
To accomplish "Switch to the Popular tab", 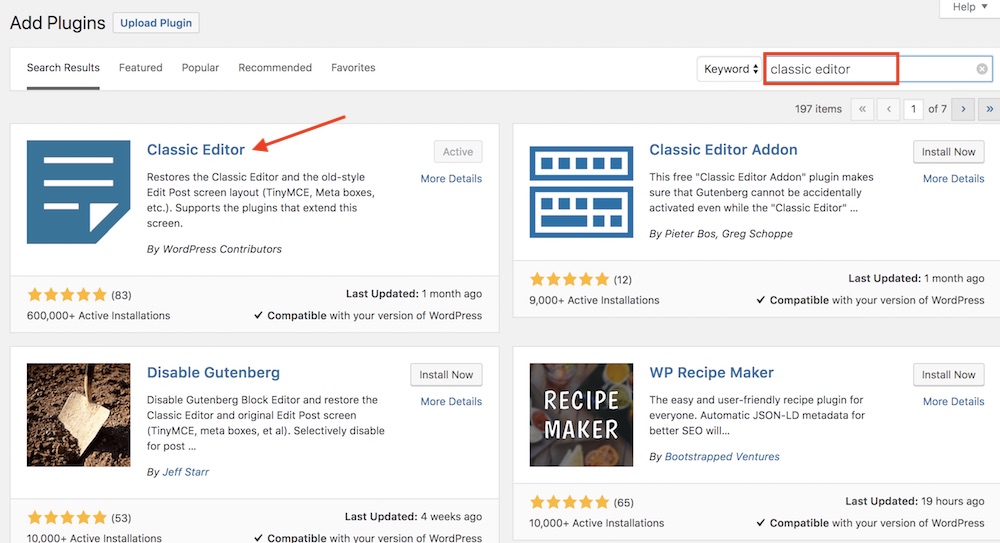I will coord(200,68).
